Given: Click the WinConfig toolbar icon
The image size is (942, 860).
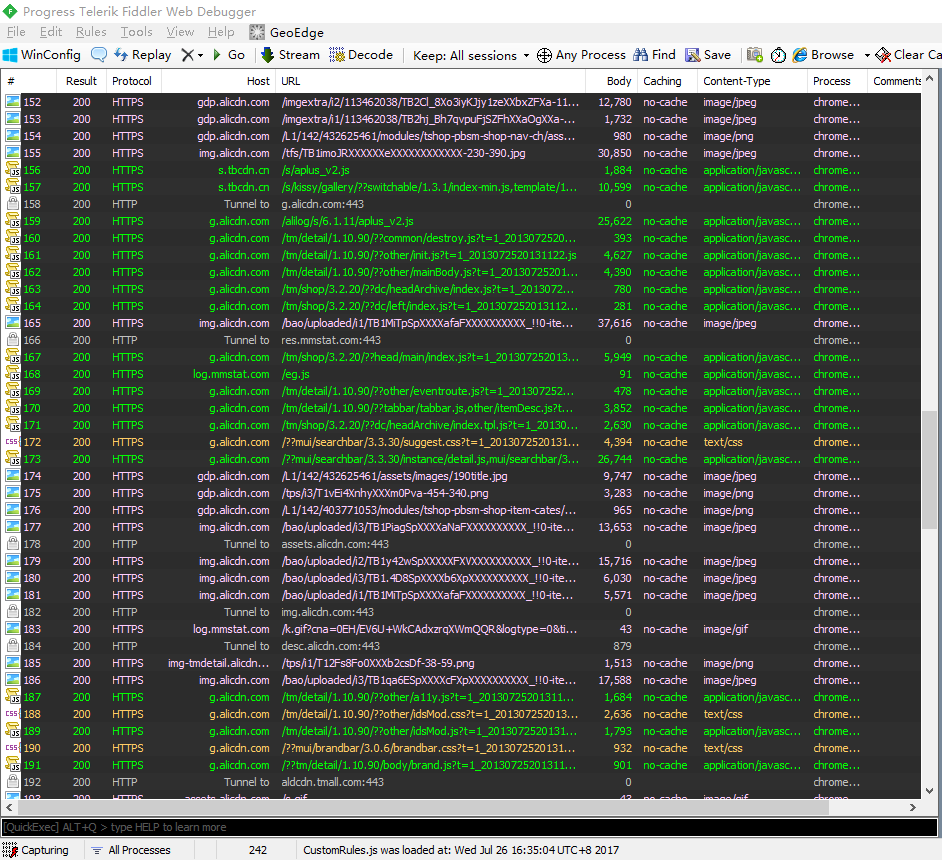Looking at the screenshot, I should point(10,55).
